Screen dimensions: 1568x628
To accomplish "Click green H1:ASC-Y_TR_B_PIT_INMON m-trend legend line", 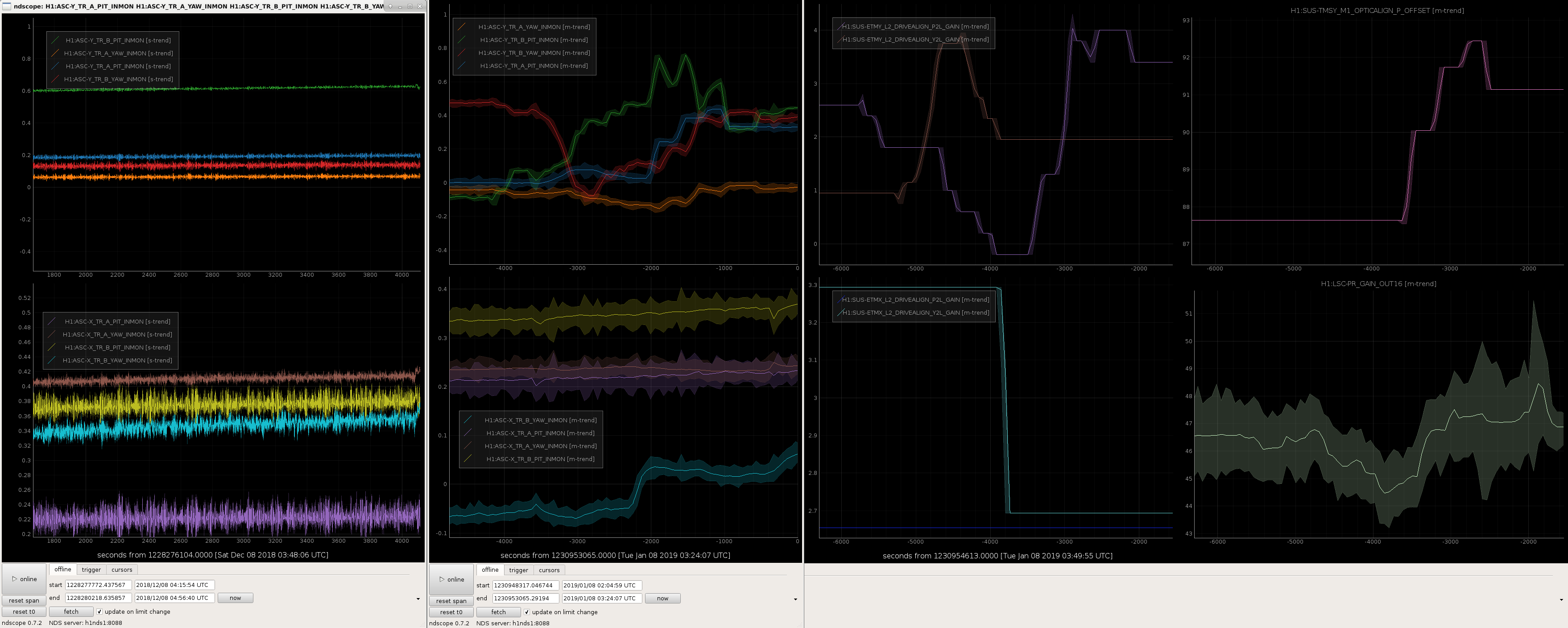I will [462, 40].
